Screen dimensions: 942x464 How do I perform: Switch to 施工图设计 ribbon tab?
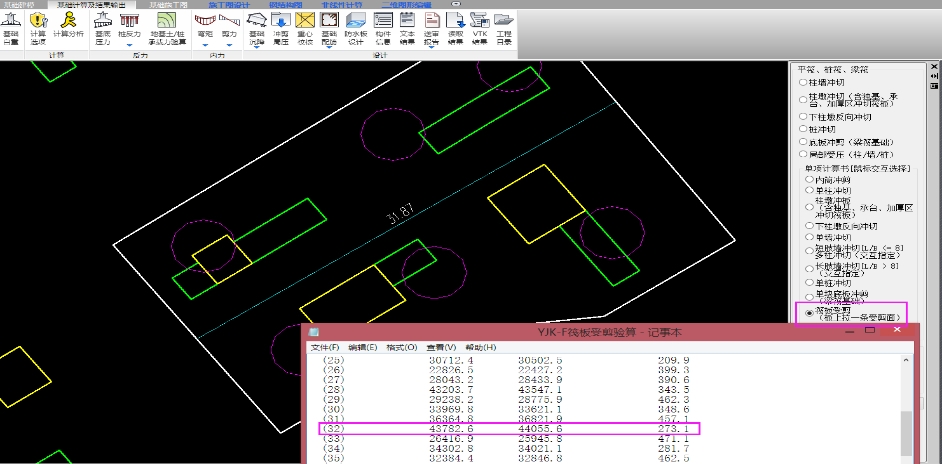pos(229,4)
